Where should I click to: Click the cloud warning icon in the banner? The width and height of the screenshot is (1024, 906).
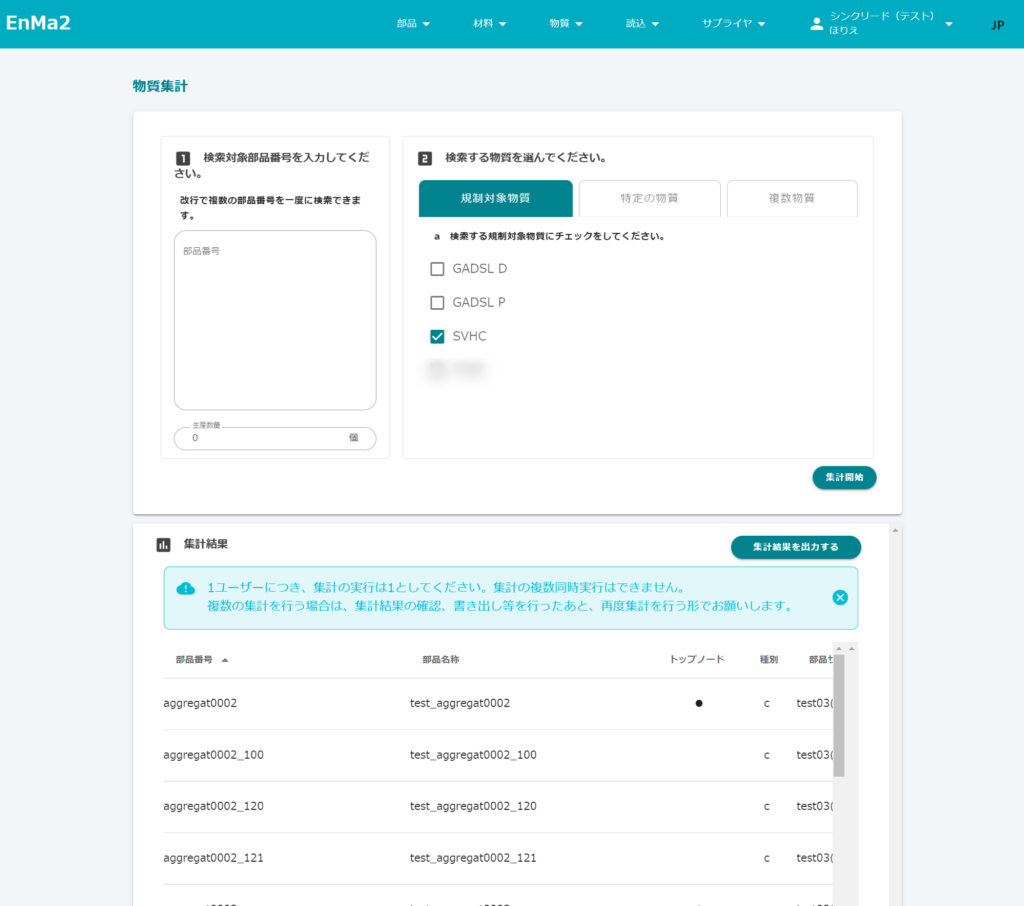tap(186, 589)
